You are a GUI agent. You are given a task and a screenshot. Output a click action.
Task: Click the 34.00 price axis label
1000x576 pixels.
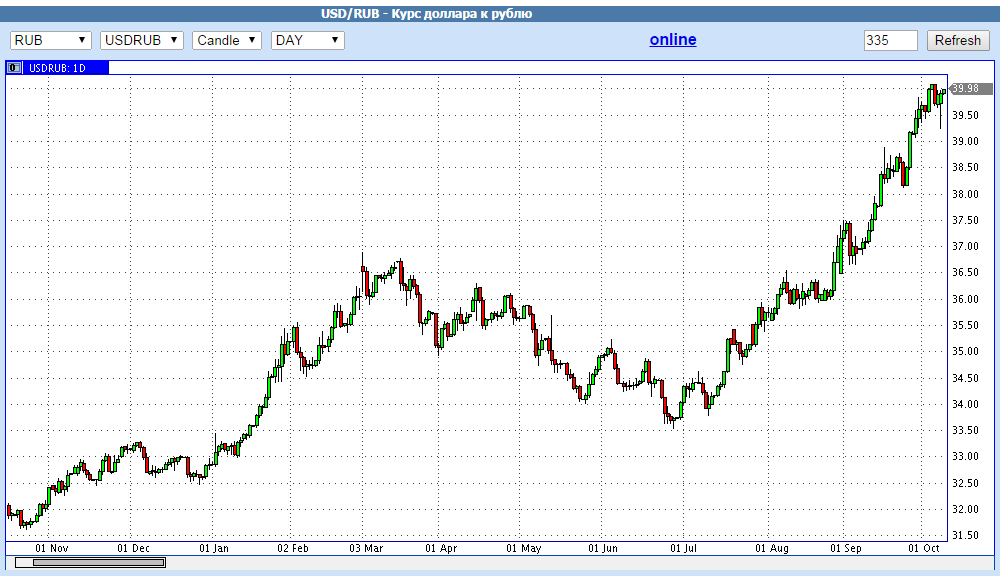point(965,404)
